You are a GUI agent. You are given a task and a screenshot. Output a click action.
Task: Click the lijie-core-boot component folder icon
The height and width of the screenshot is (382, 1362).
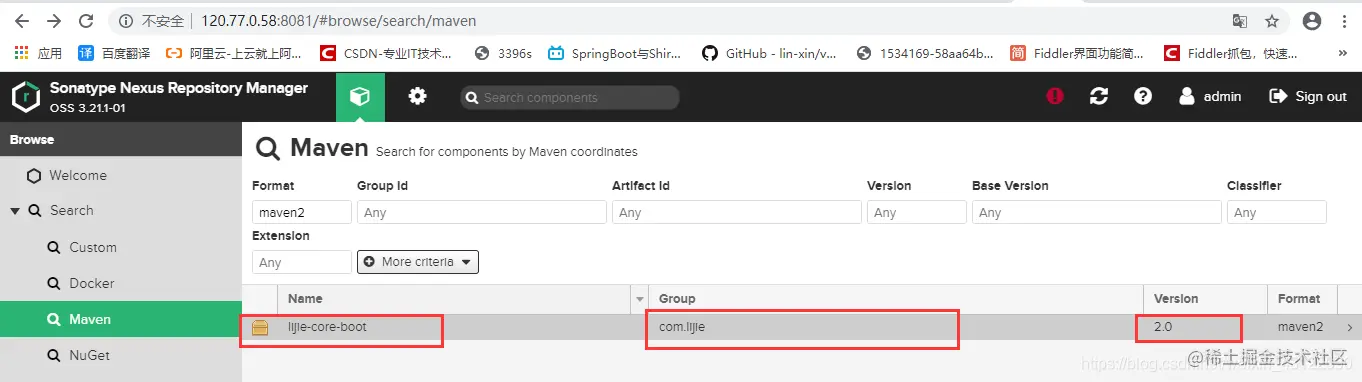(260, 327)
